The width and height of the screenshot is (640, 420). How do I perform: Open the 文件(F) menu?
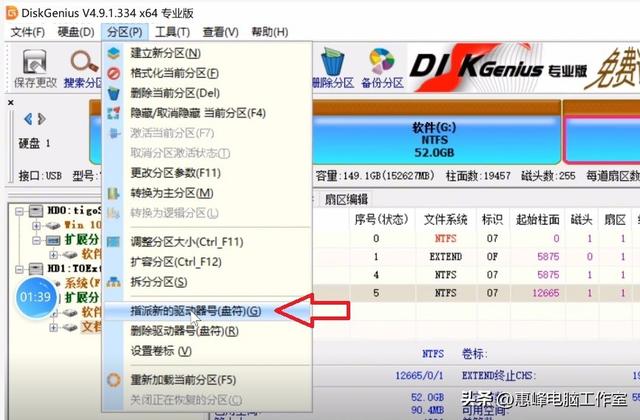pos(28,32)
